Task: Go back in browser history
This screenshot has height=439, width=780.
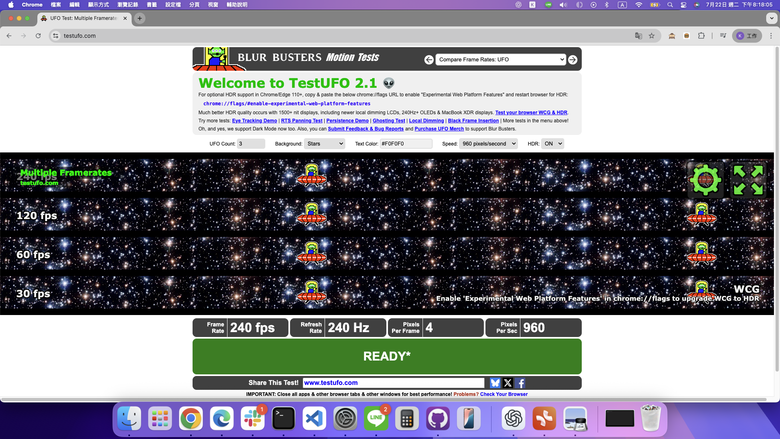Action: [x=9, y=36]
